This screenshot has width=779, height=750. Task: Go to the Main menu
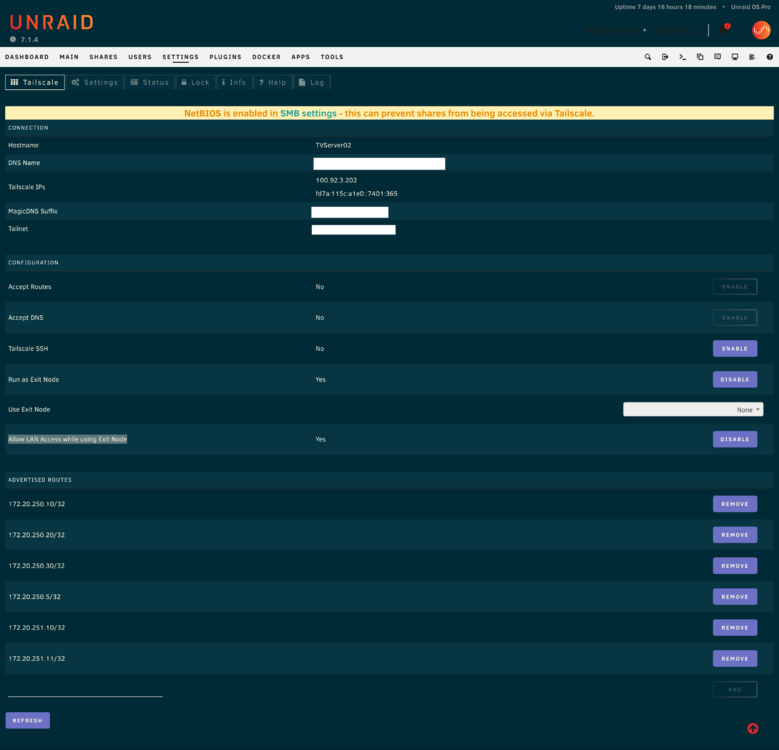tap(69, 57)
